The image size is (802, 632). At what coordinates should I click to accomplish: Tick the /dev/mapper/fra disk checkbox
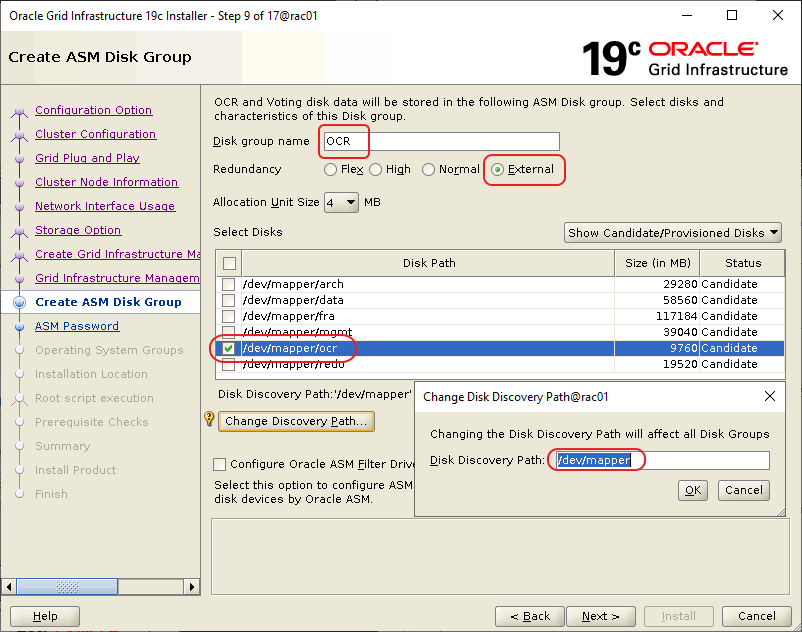(229, 316)
